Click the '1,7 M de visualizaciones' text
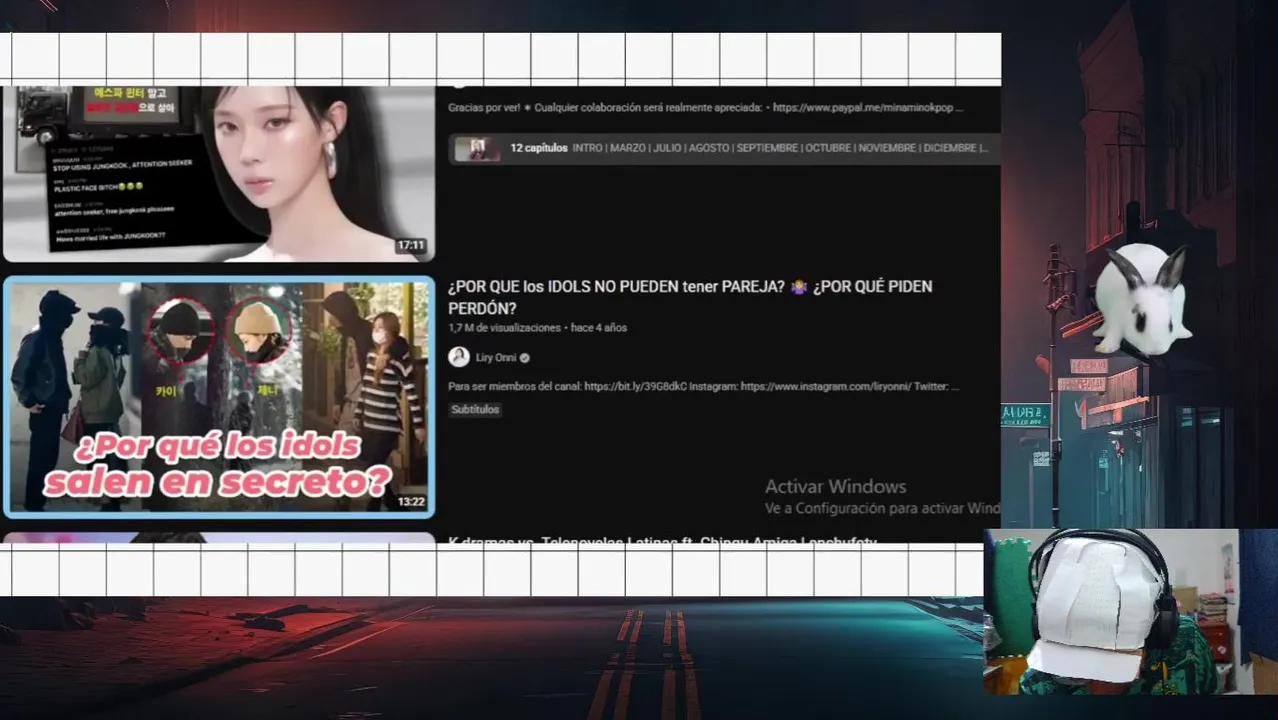Viewport: 1278px width, 720px height. pos(504,328)
